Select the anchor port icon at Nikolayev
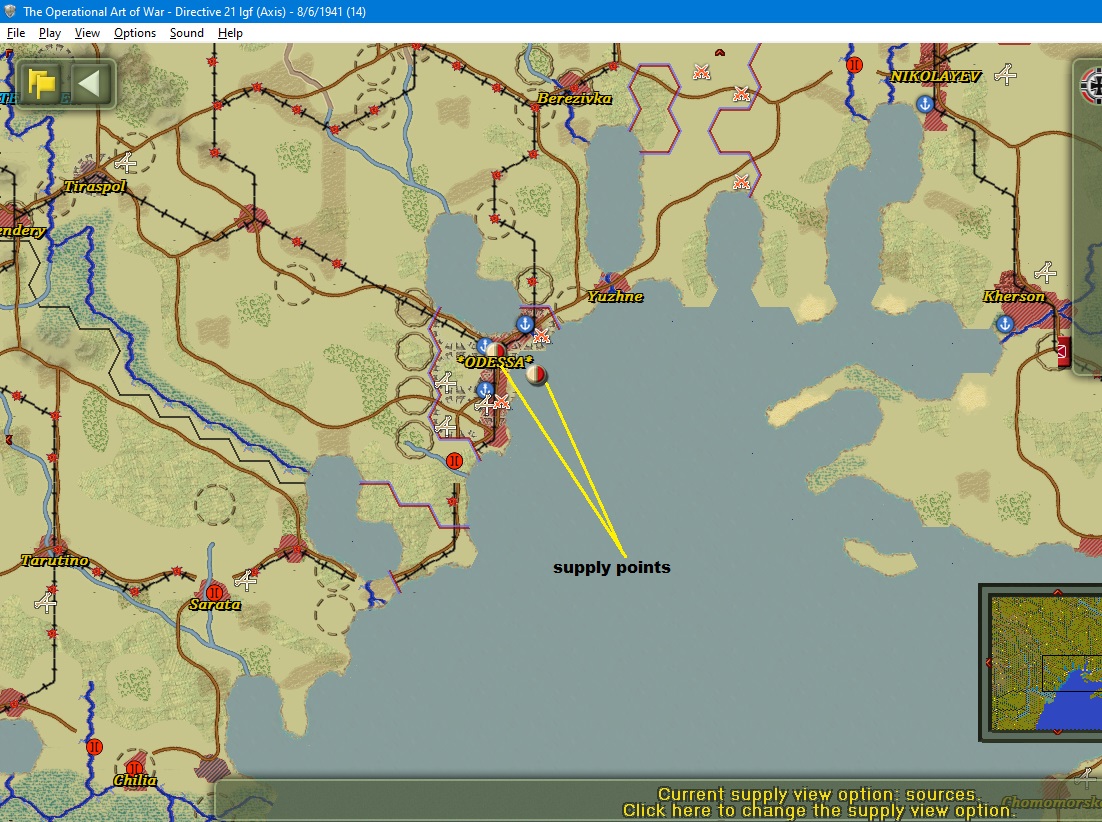 (925, 105)
